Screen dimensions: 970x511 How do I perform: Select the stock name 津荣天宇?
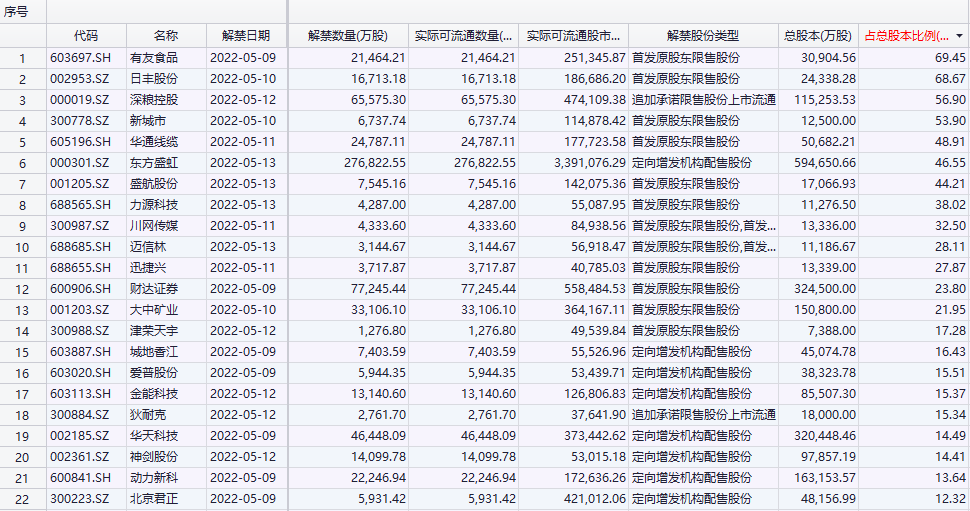tap(154, 331)
